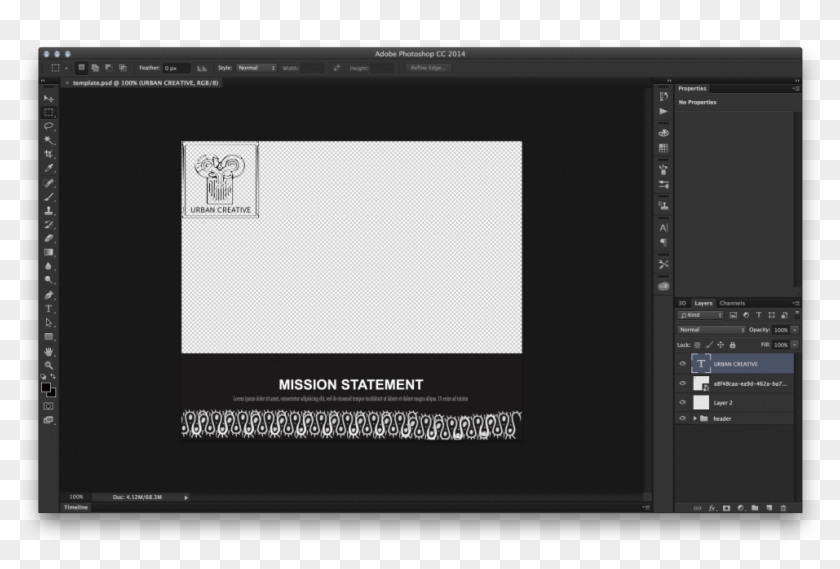840x569 pixels.
Task: Select the Eyedropper tool
Action: 49,168
